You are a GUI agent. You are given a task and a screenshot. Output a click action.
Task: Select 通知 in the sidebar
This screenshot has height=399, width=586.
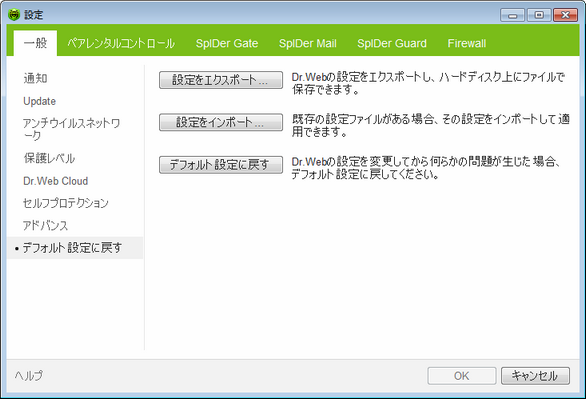tap(36, 78)
